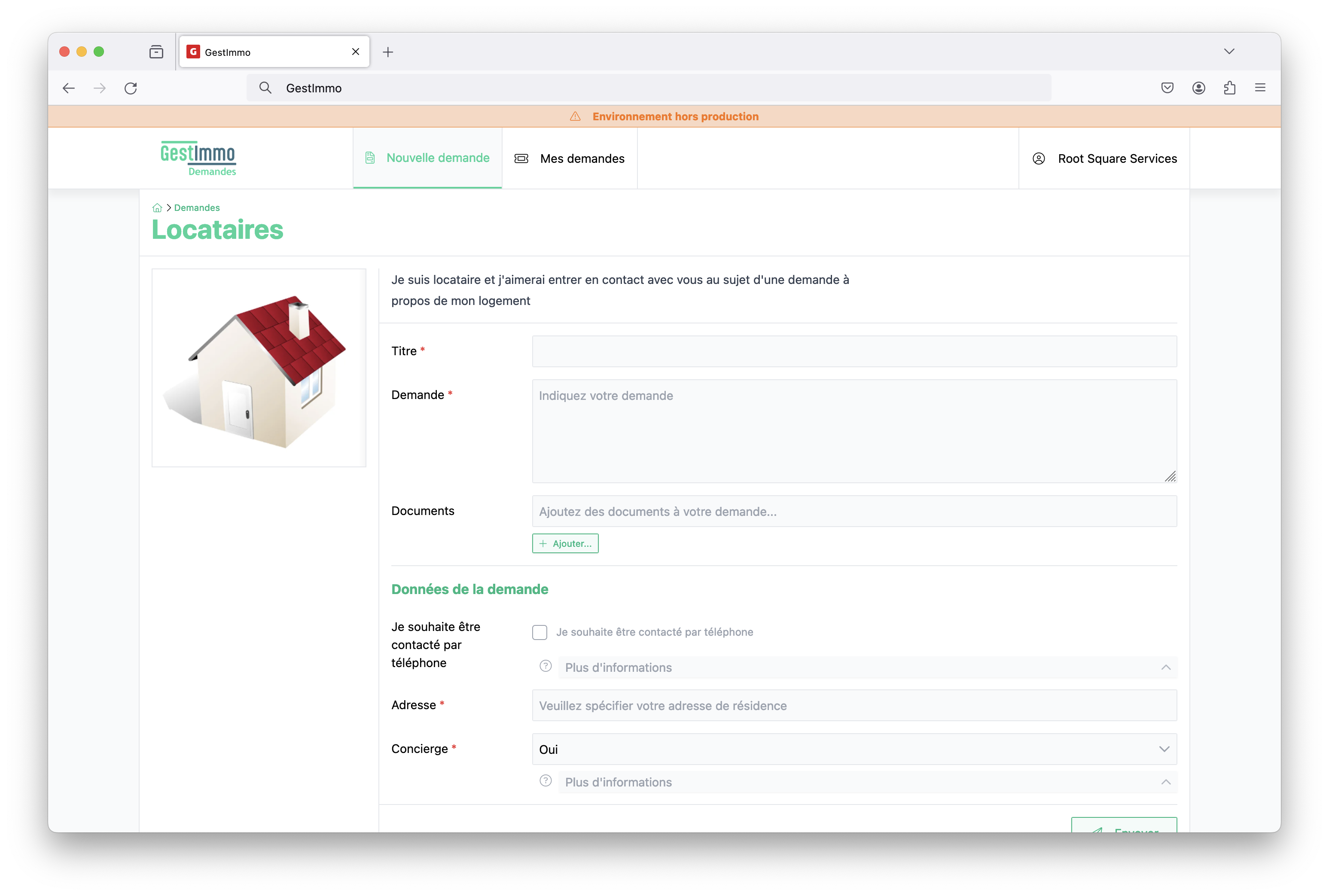Collapse the Concierge Plus d'informations section
Viewport: 1329px width, 896px height.
1166,782
